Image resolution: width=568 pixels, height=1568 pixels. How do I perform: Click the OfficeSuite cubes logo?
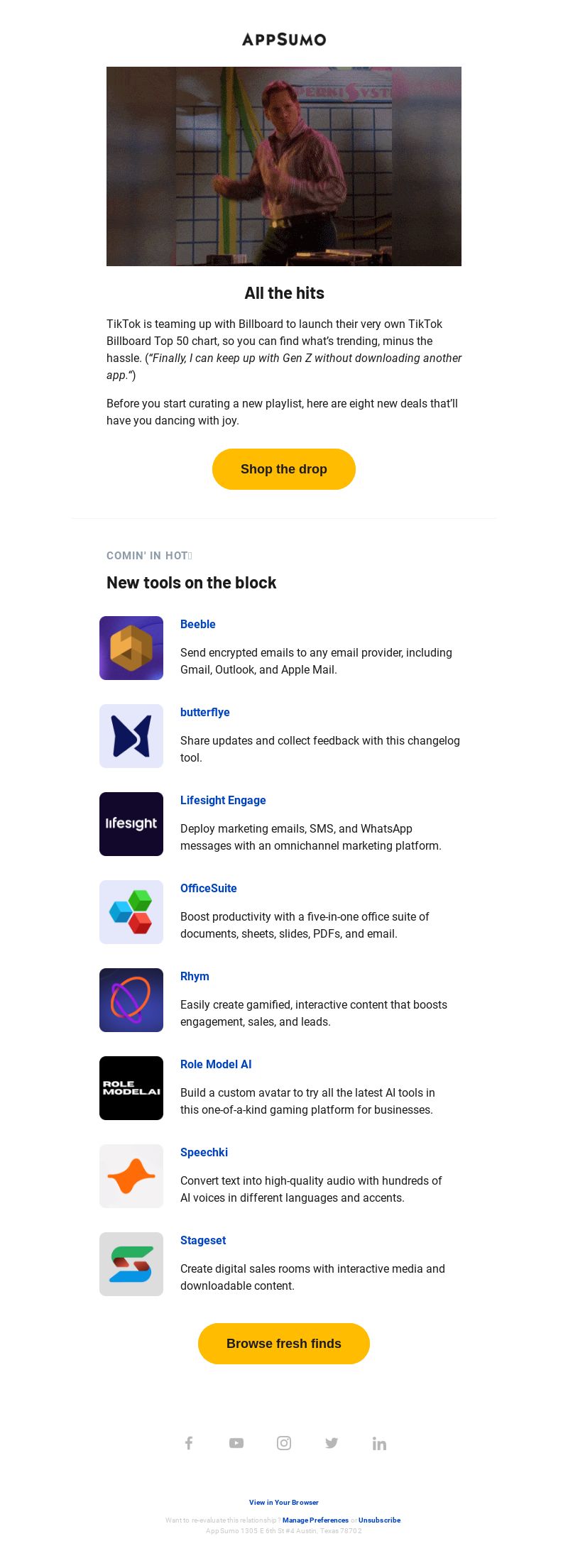coord(131,912)
